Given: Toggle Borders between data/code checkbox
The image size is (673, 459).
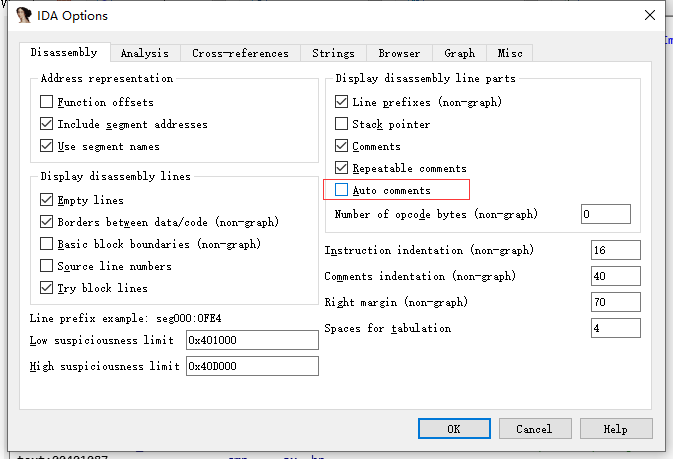Looking at the screenshot, I should (x=46, y=222).
